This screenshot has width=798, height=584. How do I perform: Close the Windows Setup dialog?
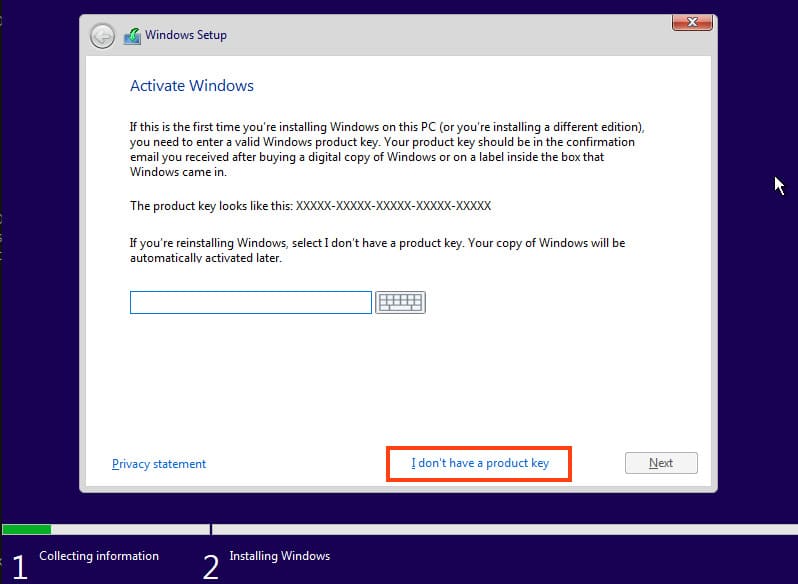point(692,22)
